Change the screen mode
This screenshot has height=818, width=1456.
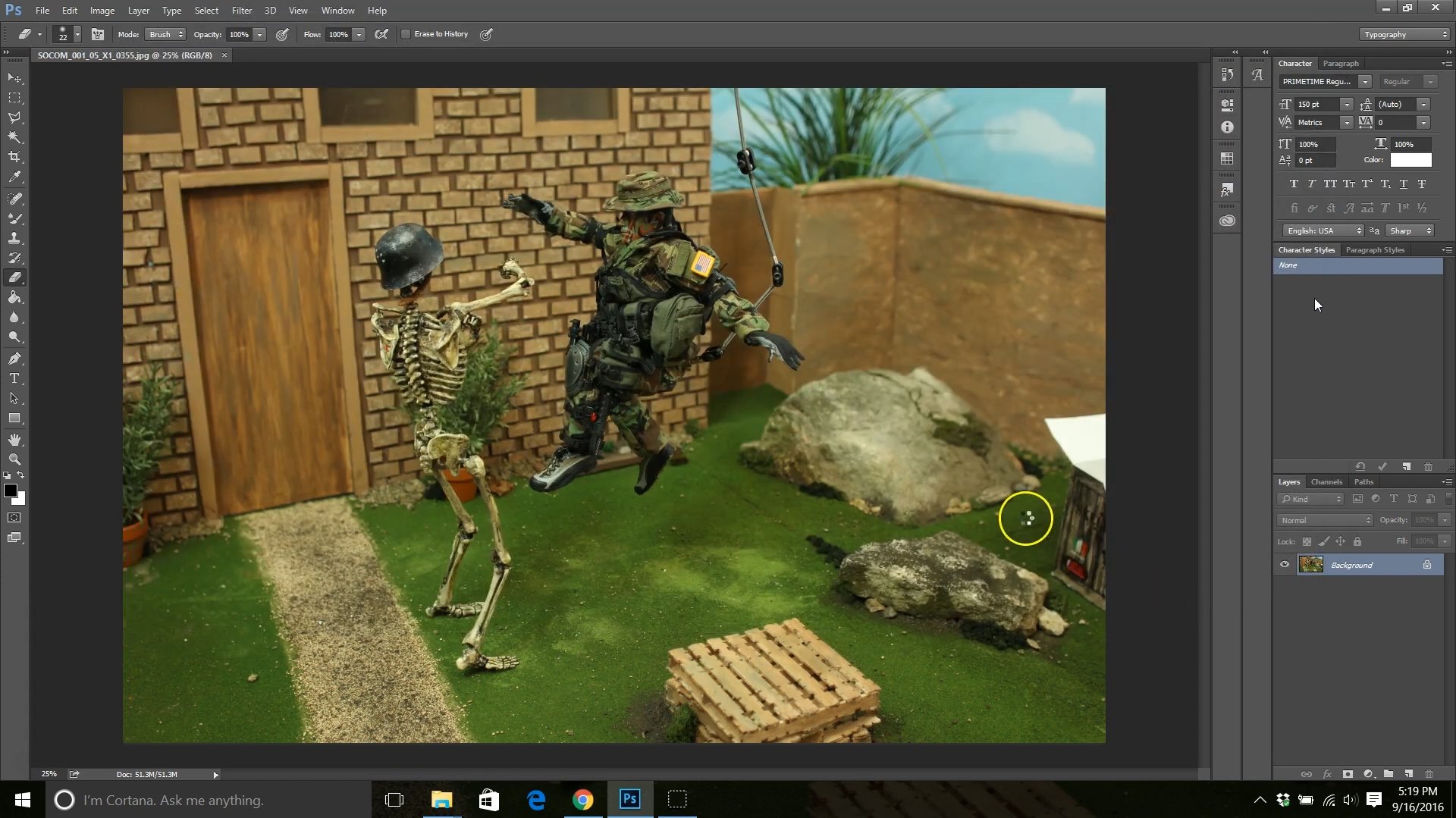click(x=14, y=537)
